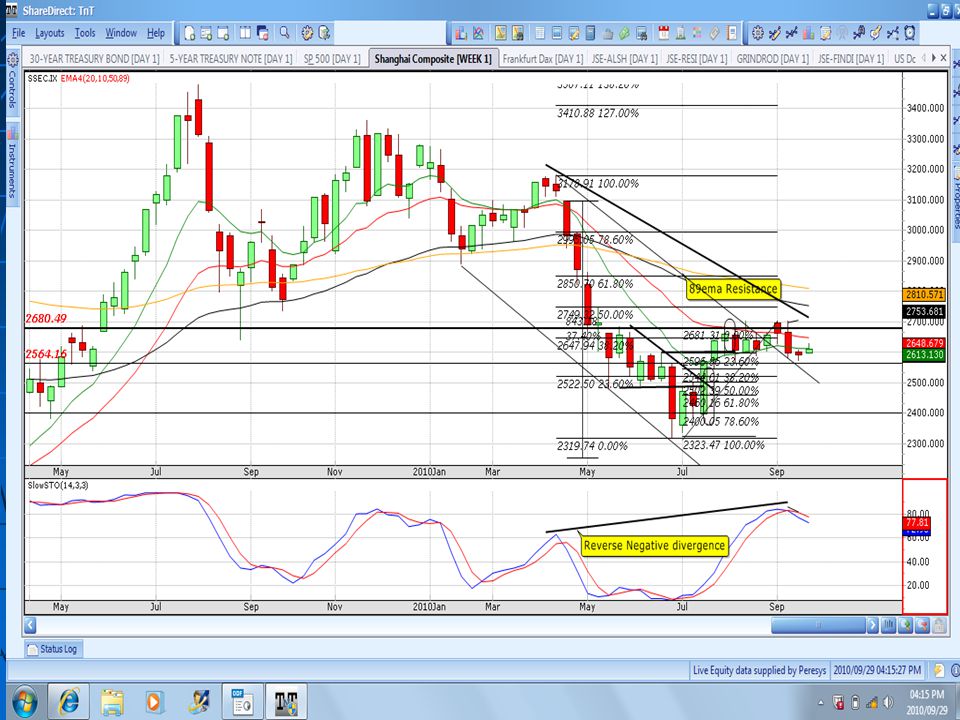
Task: Switch to GRINDROD [DAY 1] tab
Action: tap(772, 59)
